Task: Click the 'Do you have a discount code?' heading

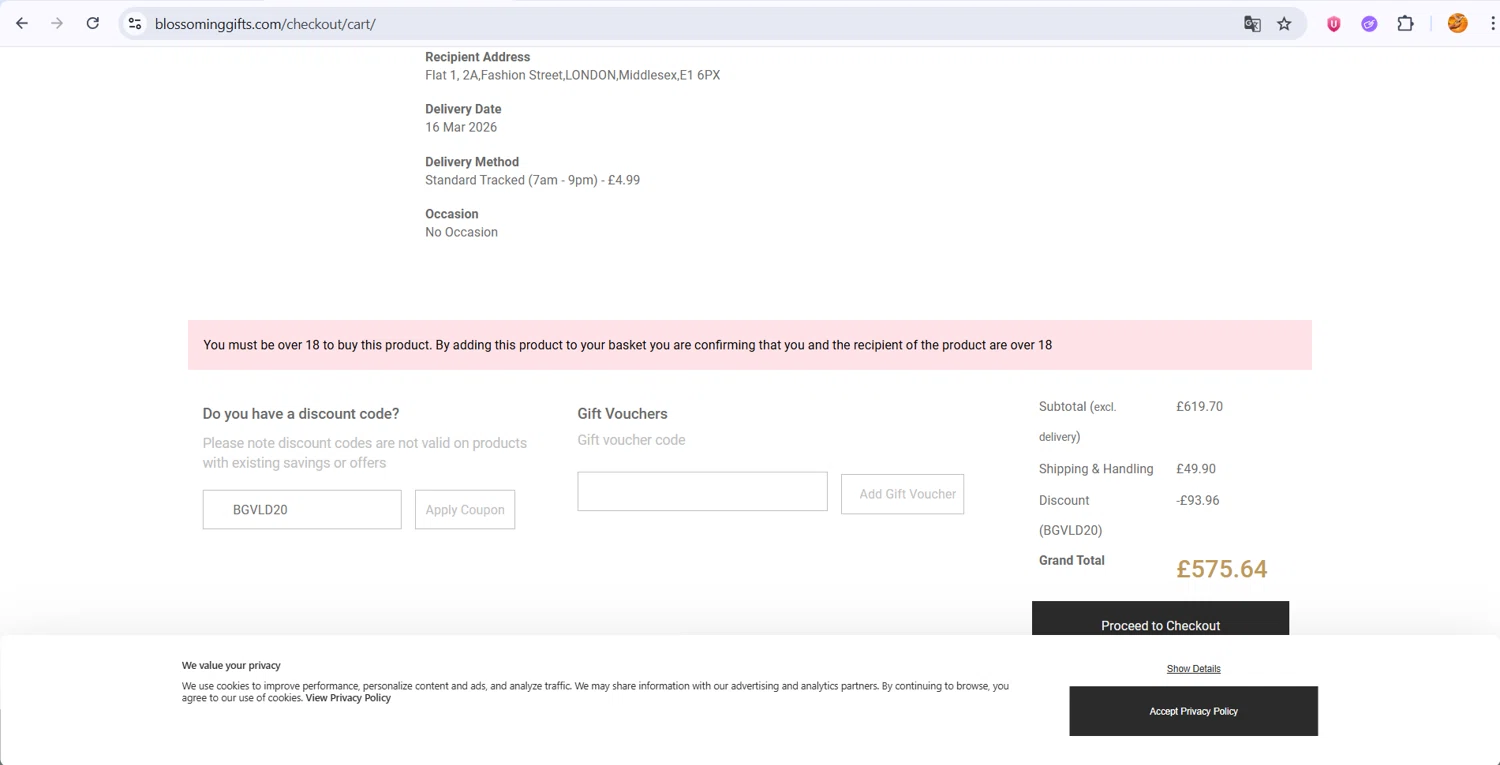Action: pyautogui.click(x=301, y=414)
